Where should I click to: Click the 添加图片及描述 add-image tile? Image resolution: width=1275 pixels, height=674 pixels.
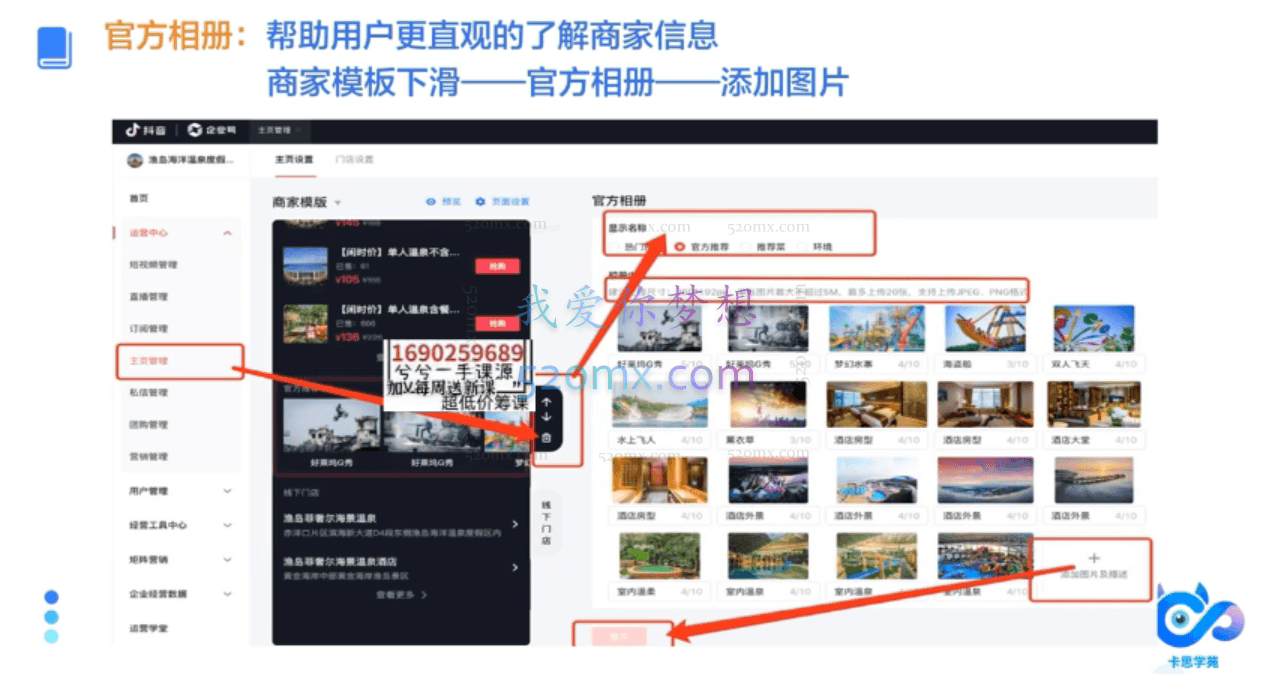[1094, 564]
